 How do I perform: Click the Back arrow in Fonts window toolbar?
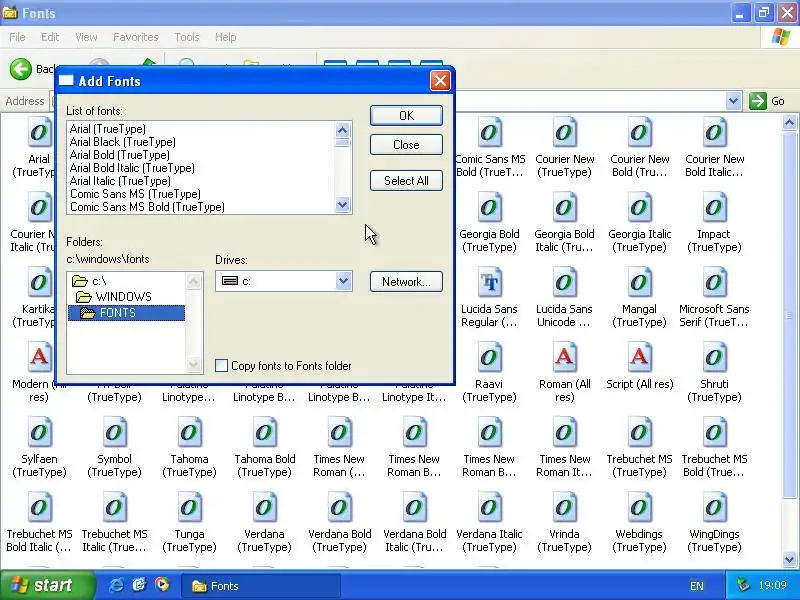pos(21,69)
